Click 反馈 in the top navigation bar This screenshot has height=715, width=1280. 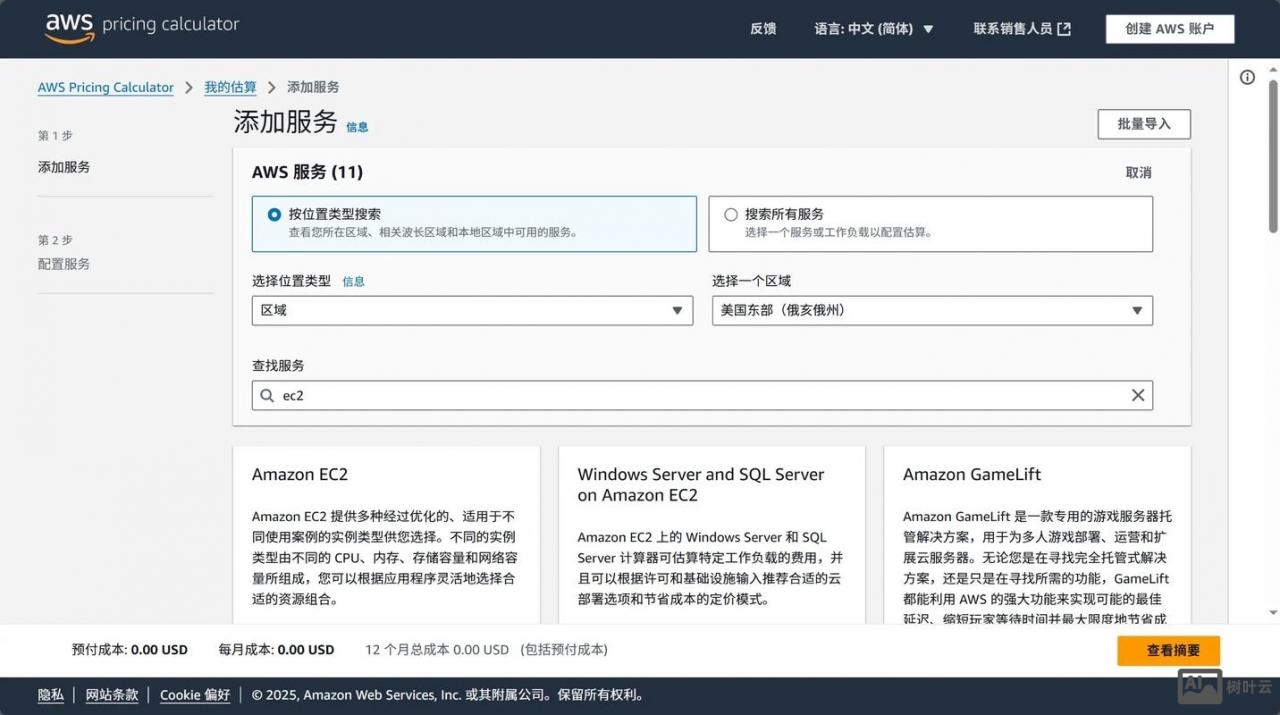point(763,29)
